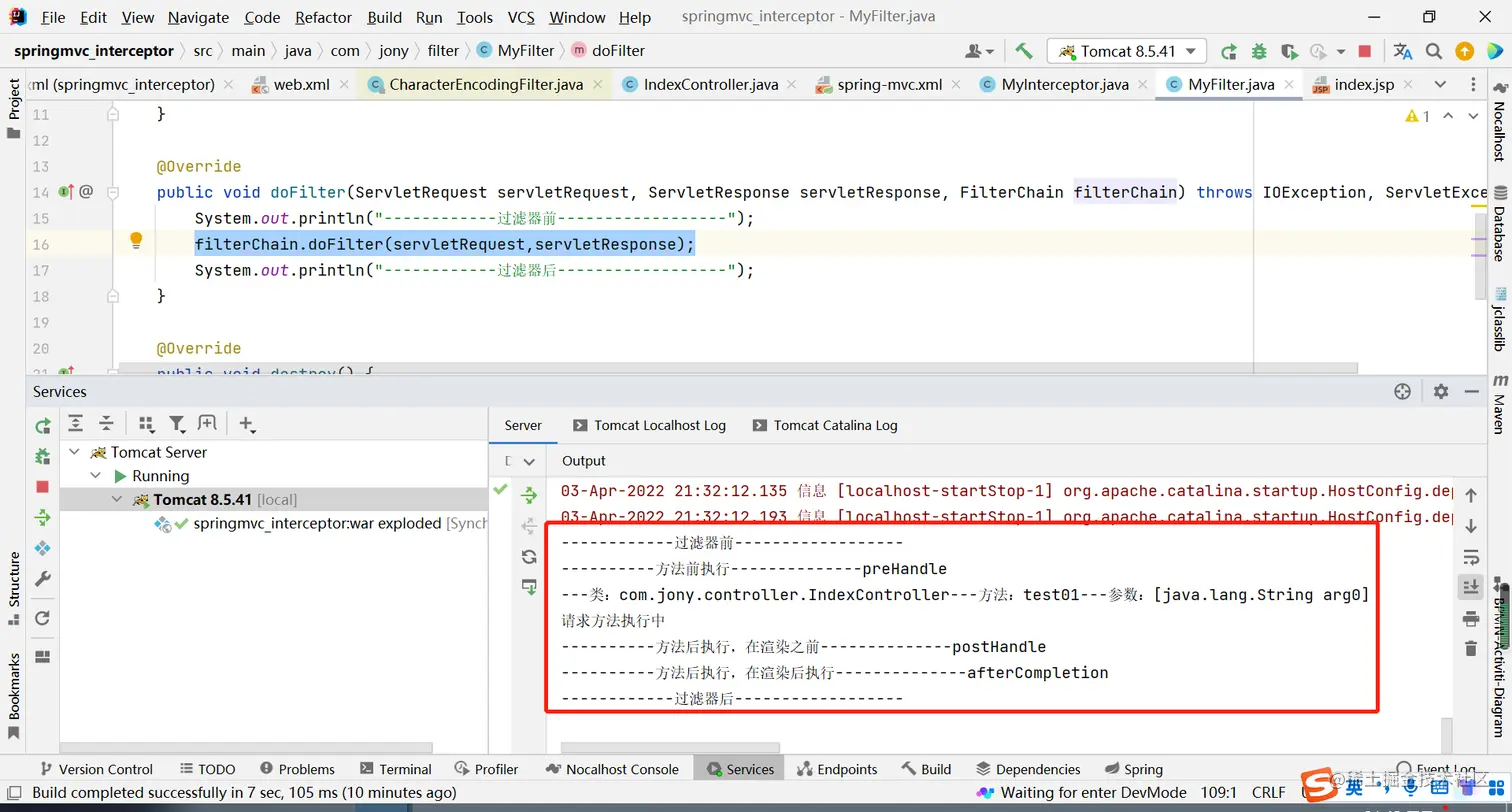Toggle the Maven tool window
The height and width of the screenshot is (812, 1512).
1500,404
